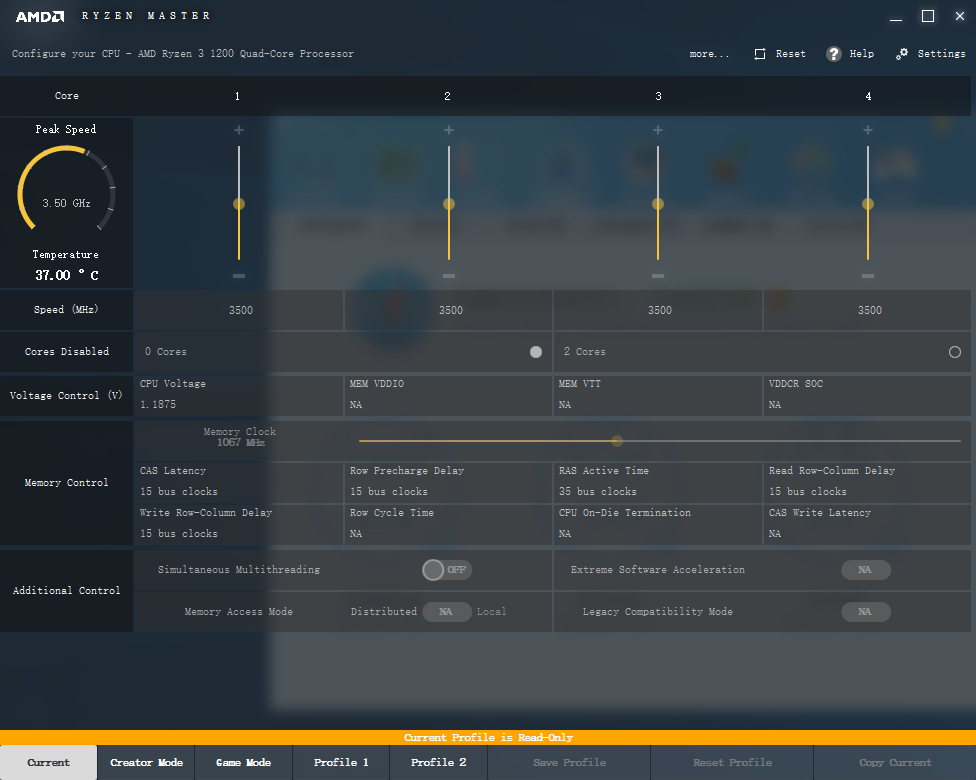Viewport: 976px width, 780px height.
Task: Click the Reset text button
Action: [x=791, y=54]
